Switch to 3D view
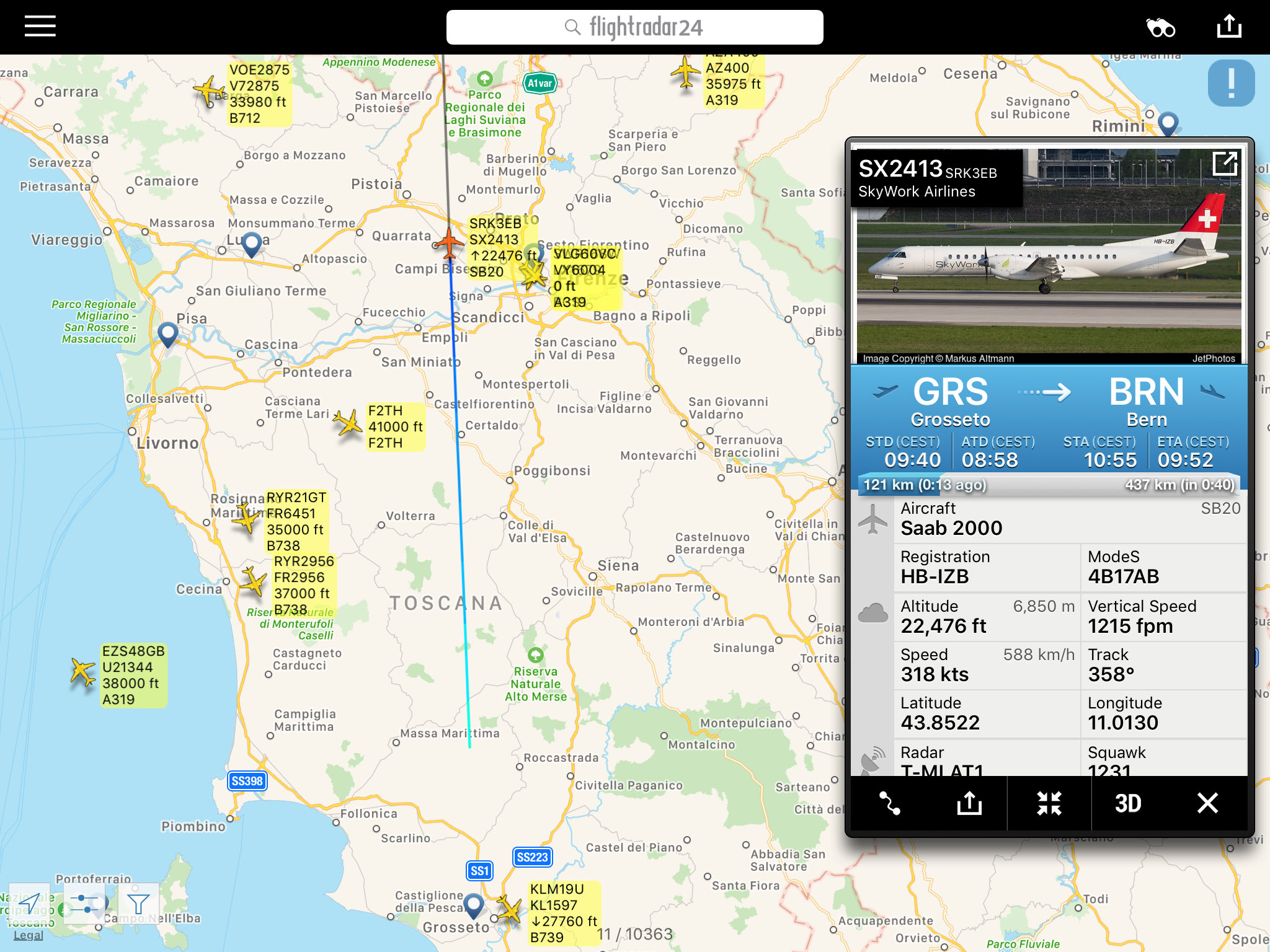 click(x=1128, y=803)
